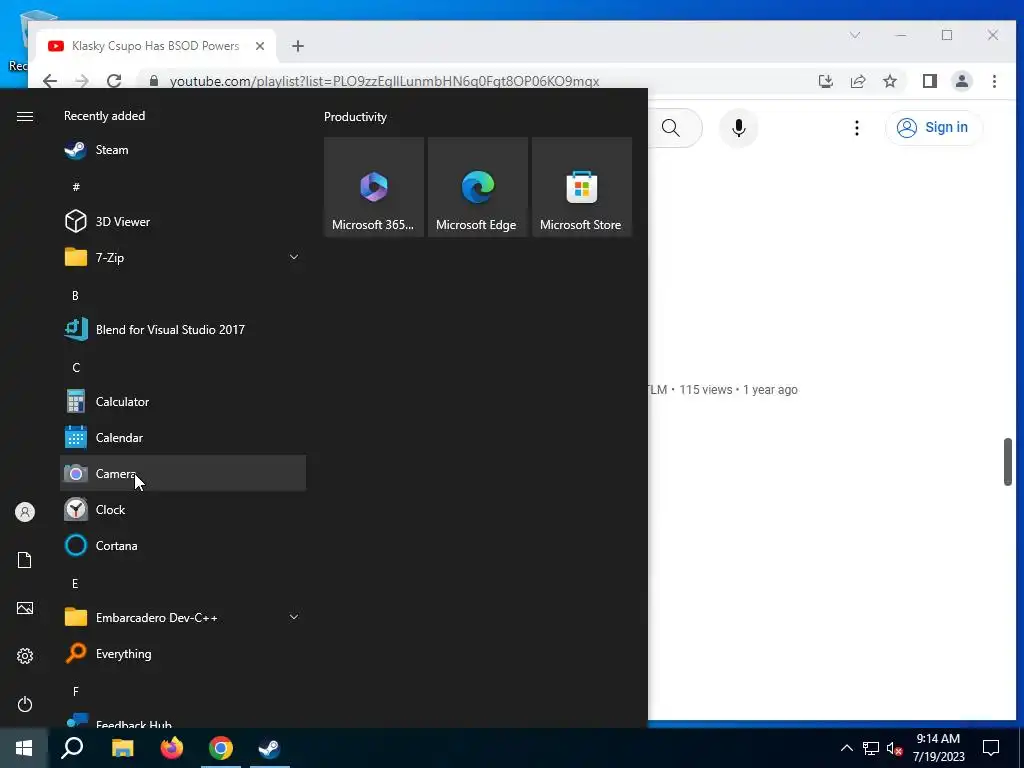Open Blend for Visual Studio 2017

(x=183, y=329)
